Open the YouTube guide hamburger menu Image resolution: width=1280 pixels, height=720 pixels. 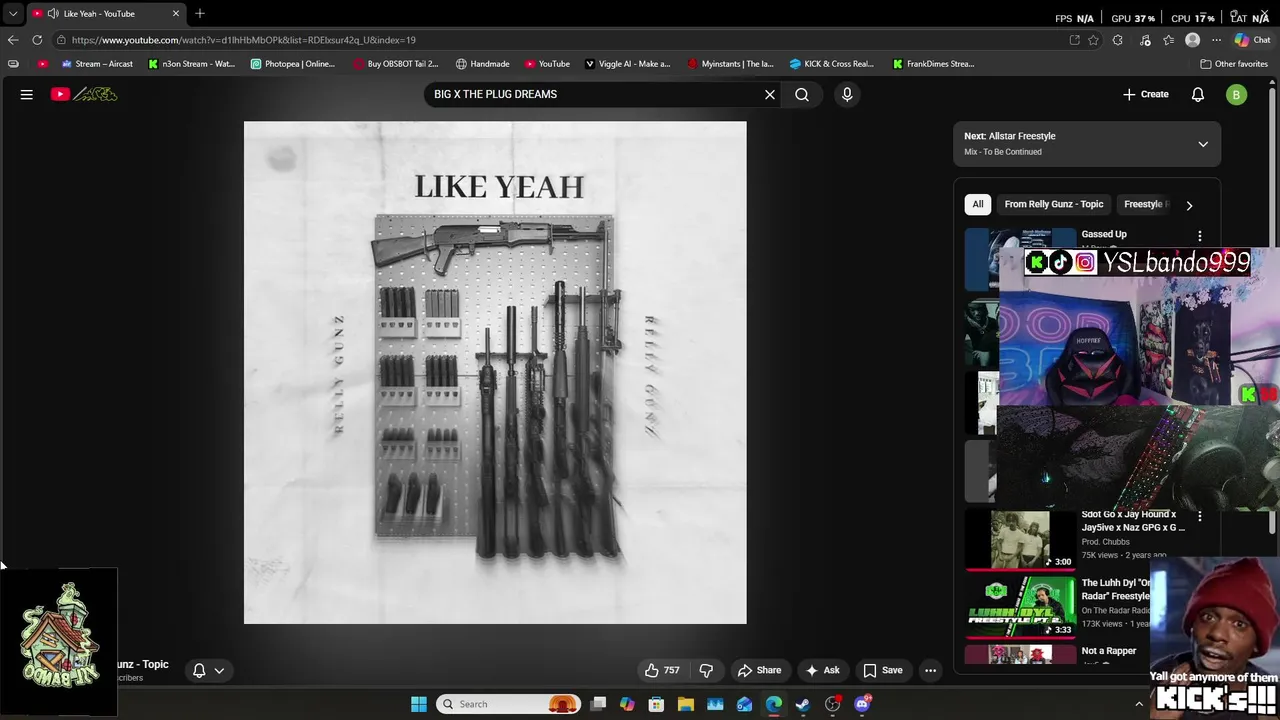coord(27,94)
